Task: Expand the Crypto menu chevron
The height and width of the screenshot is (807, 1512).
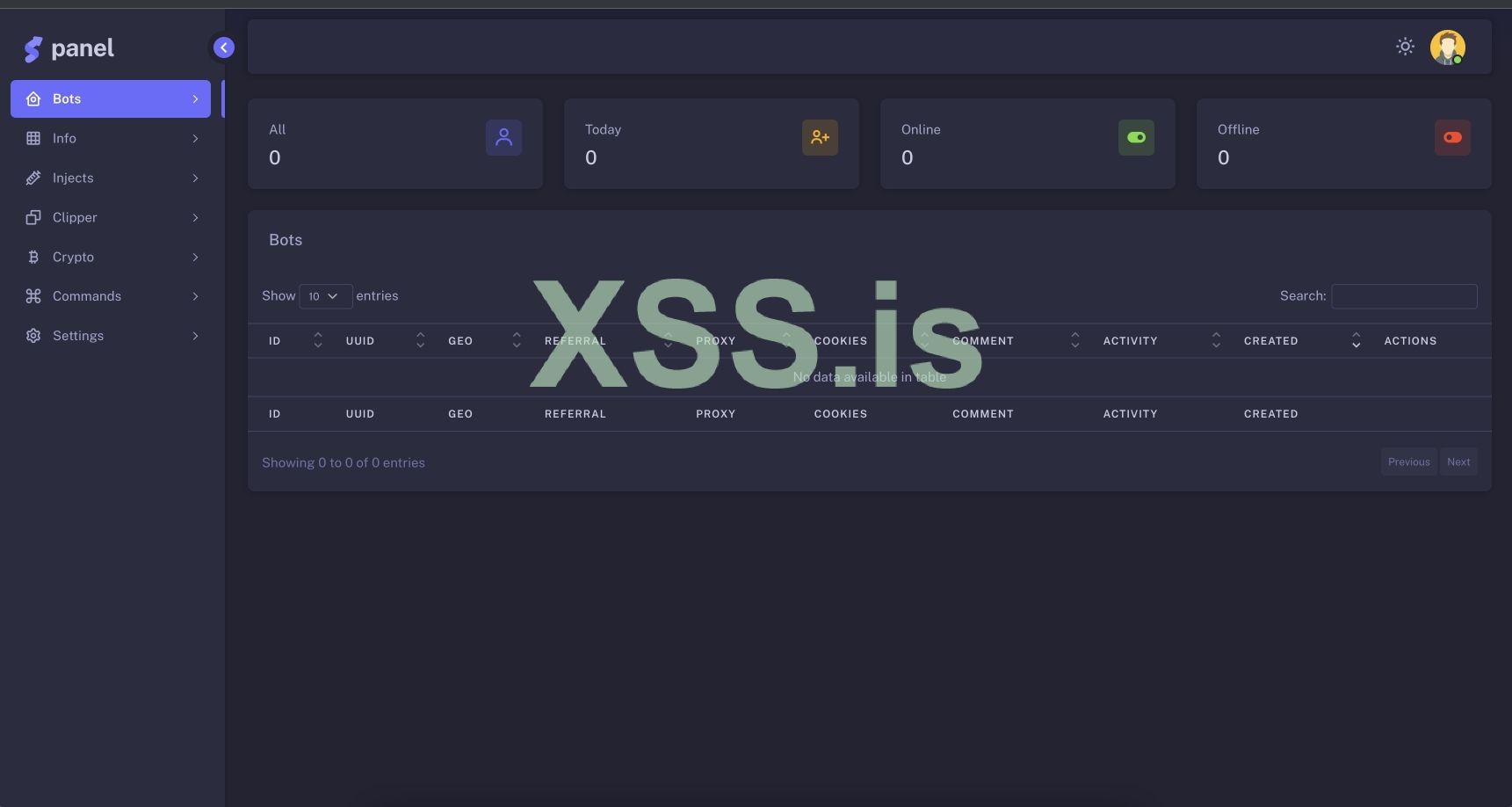Action: point(195,257)
